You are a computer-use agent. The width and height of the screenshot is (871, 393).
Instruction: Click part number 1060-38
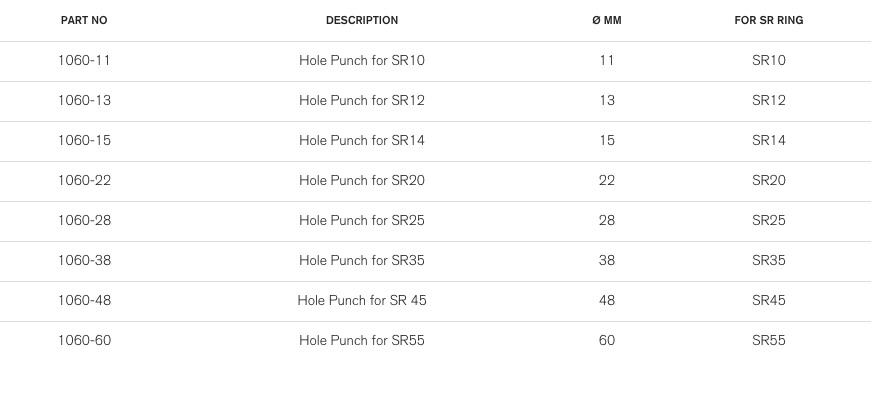(x=84, y=260)
